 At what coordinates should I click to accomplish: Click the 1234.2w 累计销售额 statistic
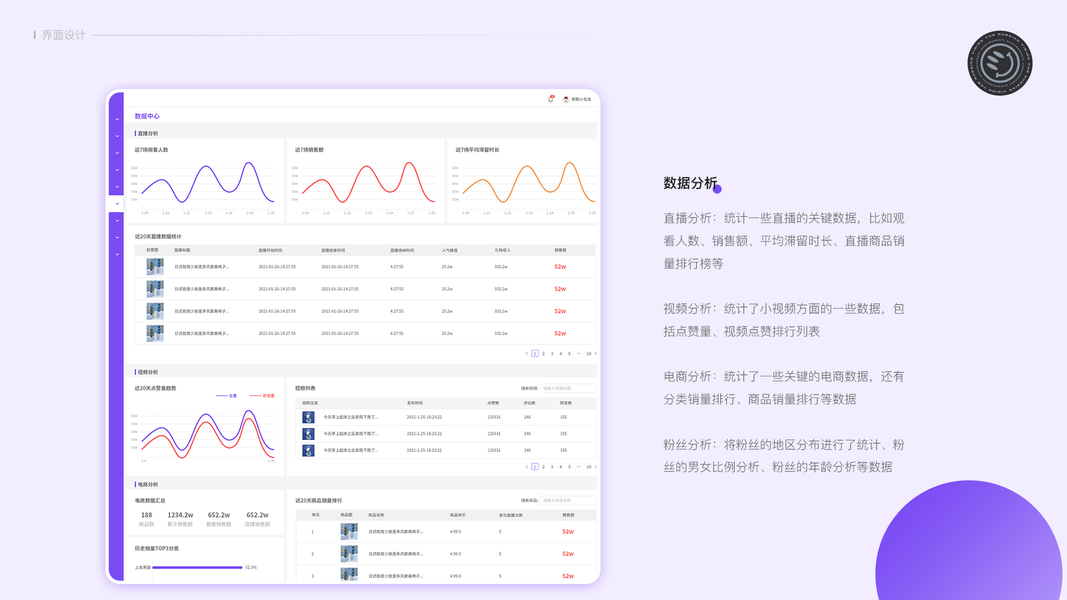180,519
